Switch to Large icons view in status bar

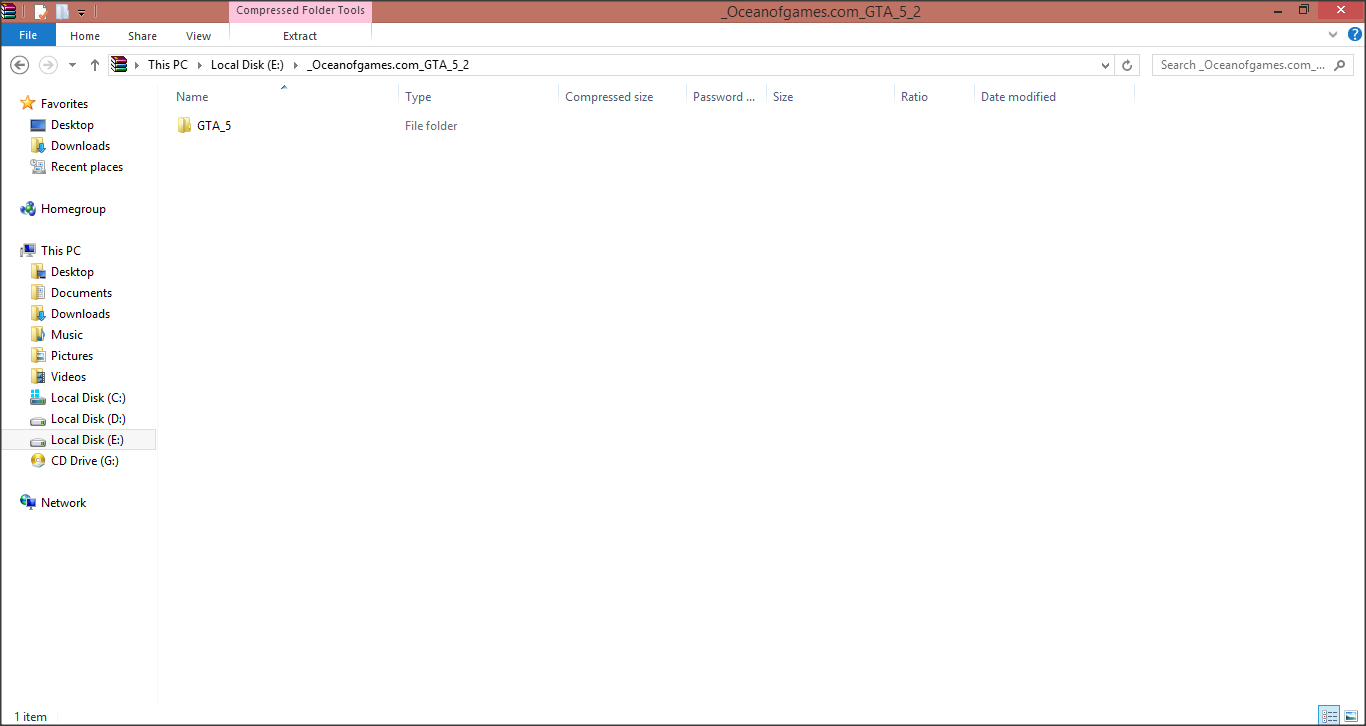pos(1351,716)
